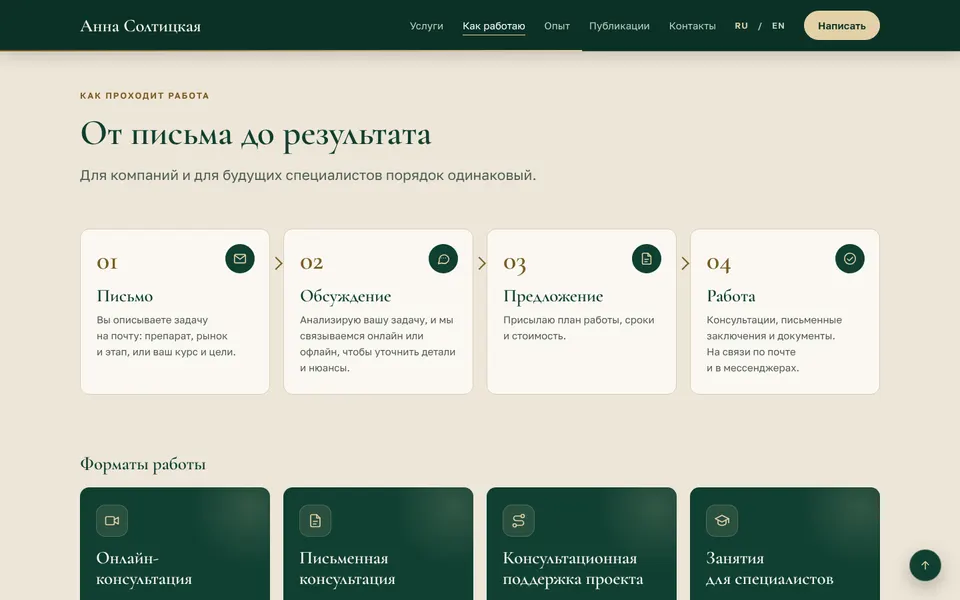The width and height of the screenshot is (960, 600).
Task: Click the Форматы работы heading
Action: coord(143,464)
